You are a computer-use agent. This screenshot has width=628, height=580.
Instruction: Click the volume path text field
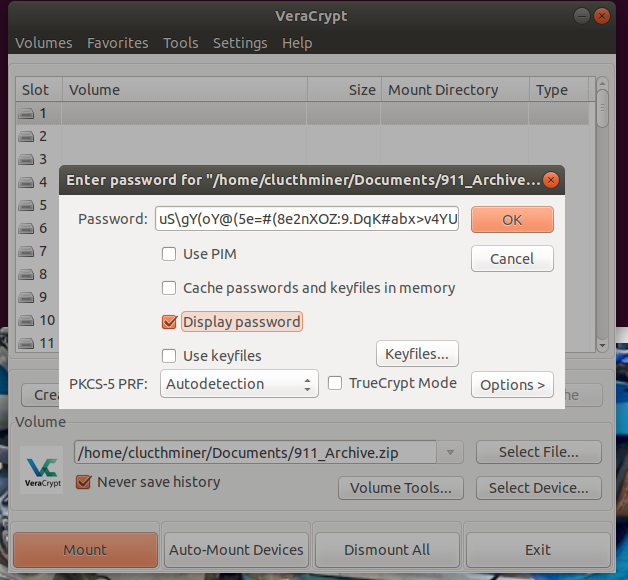[x=255, y=453]
